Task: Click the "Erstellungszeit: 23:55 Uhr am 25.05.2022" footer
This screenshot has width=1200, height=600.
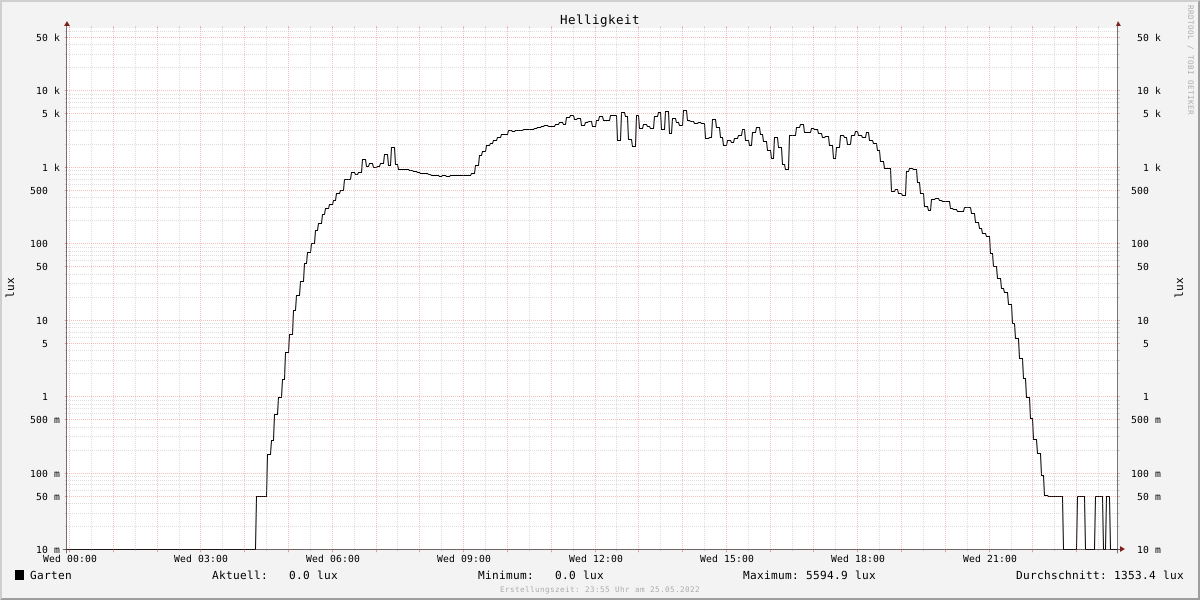Action: (x=600, y=590)
